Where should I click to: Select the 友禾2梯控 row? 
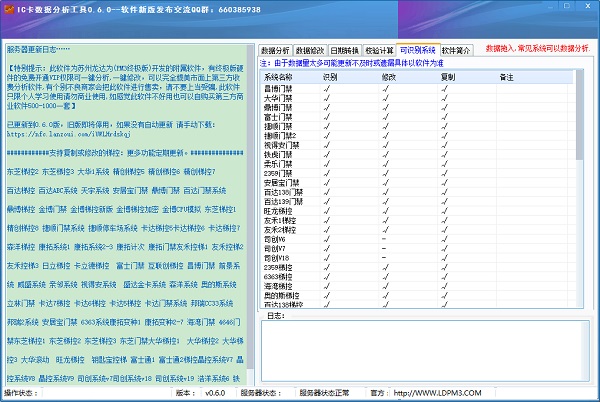(417, 230)
